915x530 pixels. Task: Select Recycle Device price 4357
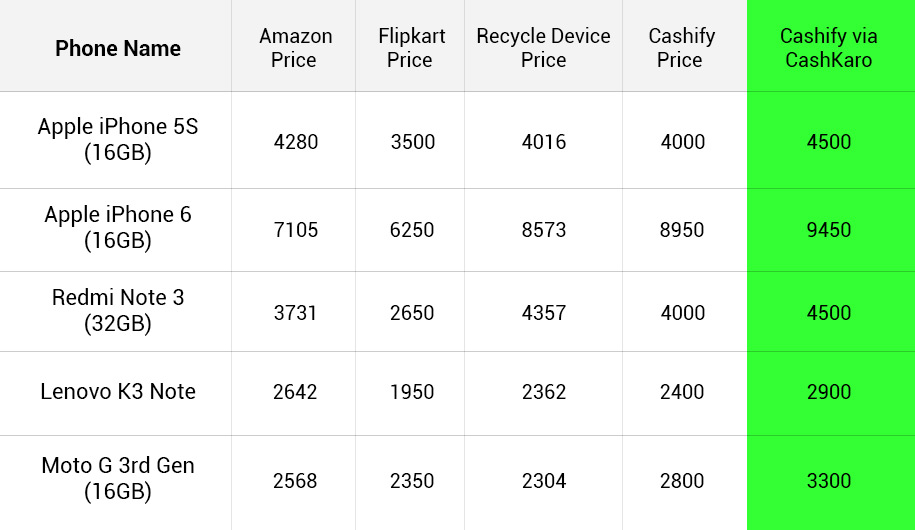coord(544,313)
